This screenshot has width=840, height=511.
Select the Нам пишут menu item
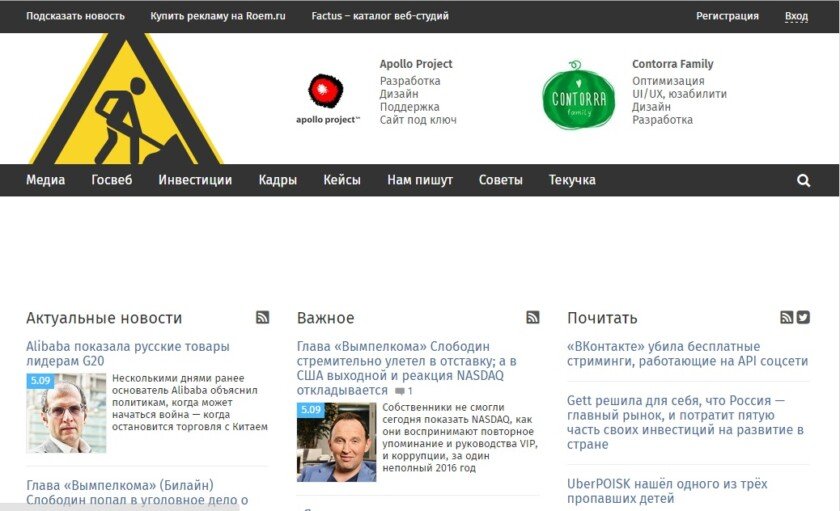[420, 180]
